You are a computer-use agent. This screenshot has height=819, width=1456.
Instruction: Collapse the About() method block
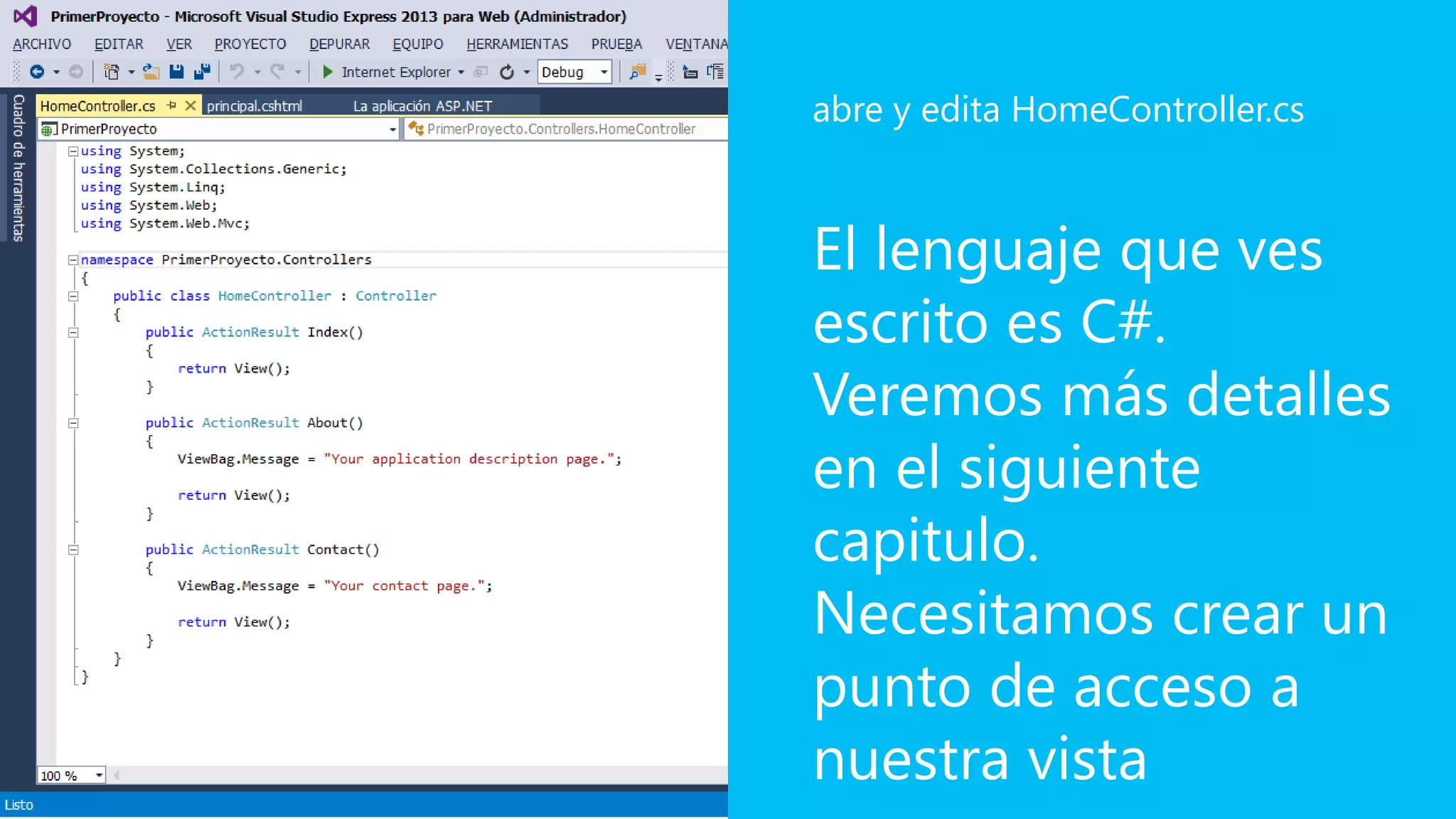(73, 423)
